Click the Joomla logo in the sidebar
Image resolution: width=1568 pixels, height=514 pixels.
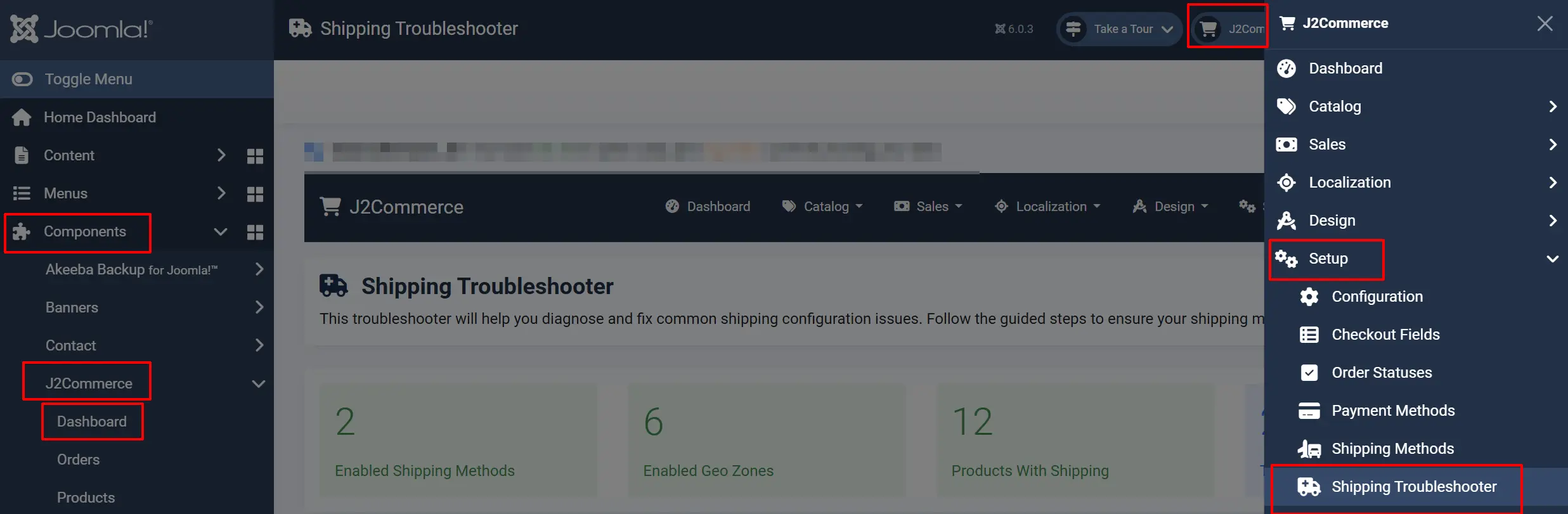click(x=81, y=29)
